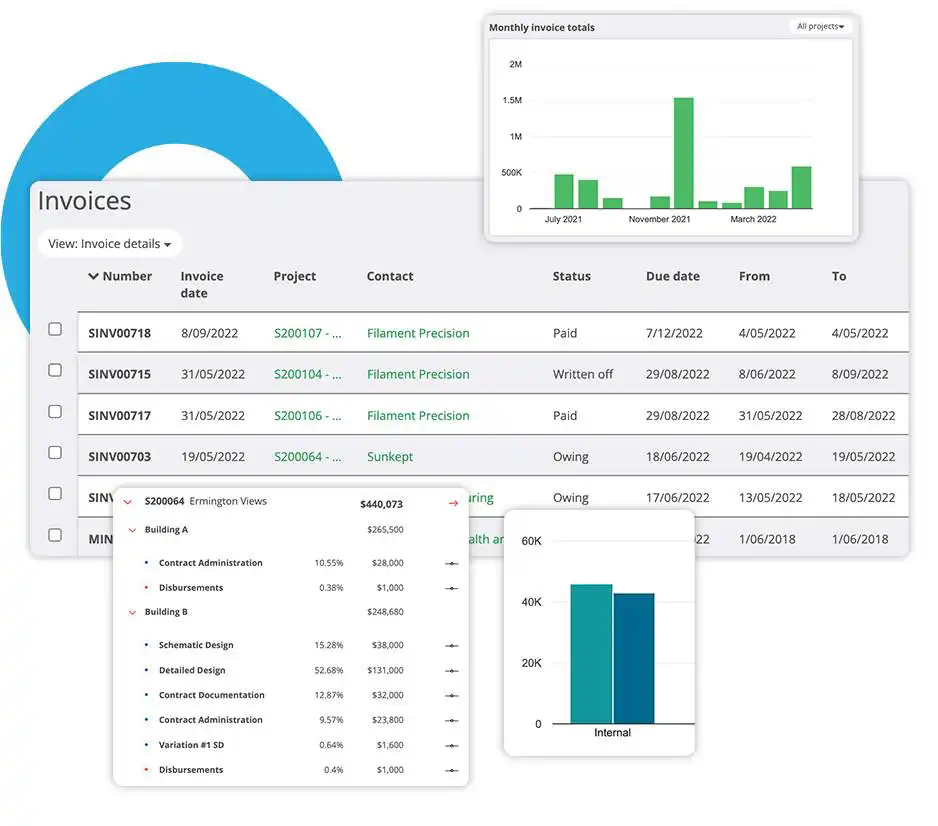Click the sort arrow next to Number column
Screen dimensions: 938x826
point(93,276)
